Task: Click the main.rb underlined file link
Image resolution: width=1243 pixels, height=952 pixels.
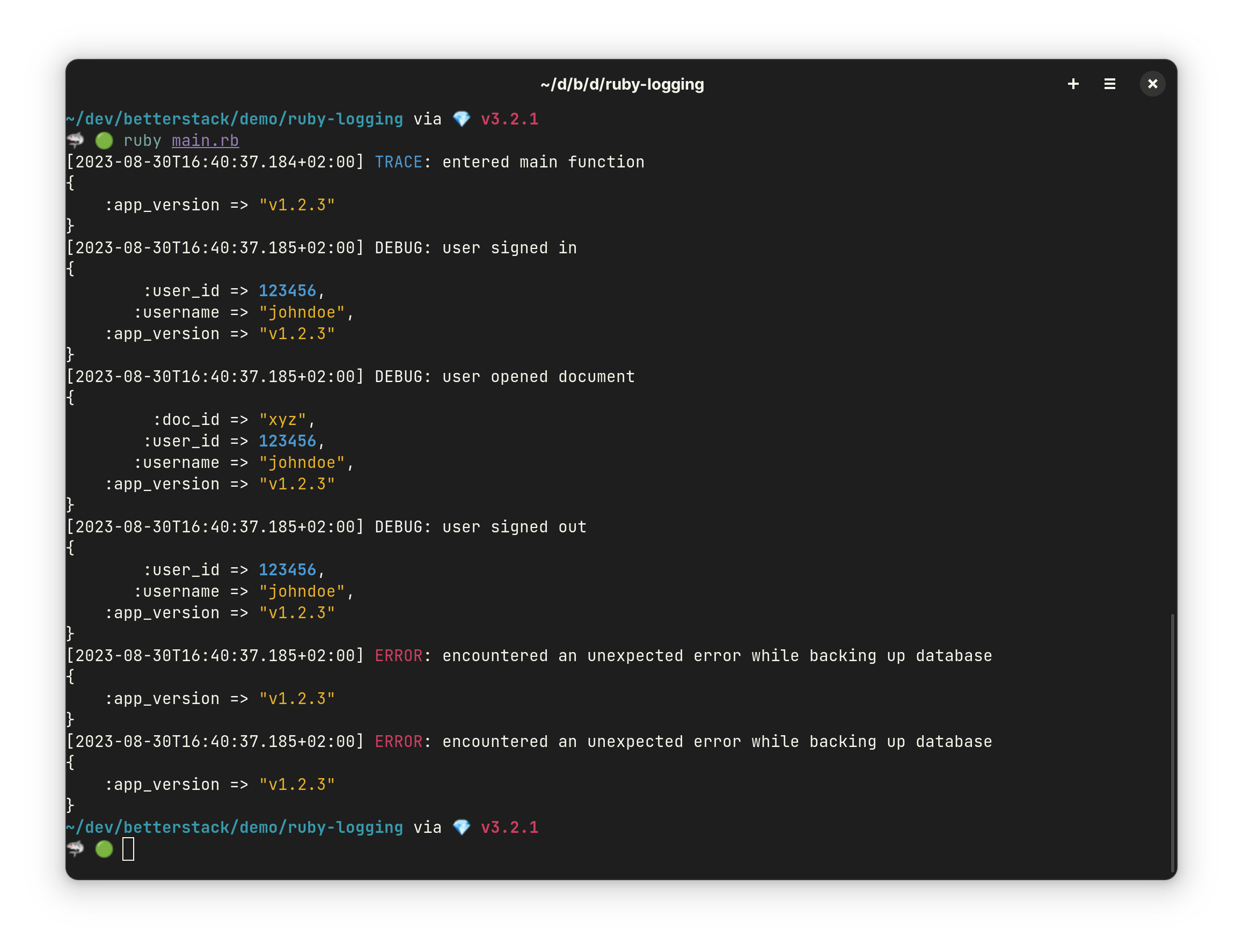Action: [205, 141]
